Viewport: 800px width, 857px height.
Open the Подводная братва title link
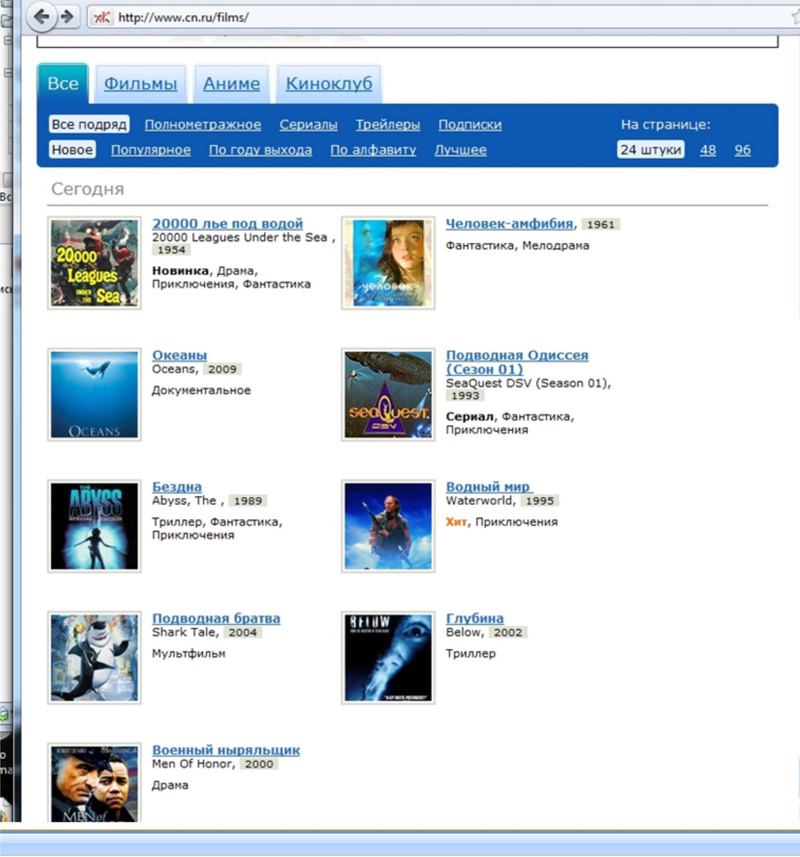point(216,618)
